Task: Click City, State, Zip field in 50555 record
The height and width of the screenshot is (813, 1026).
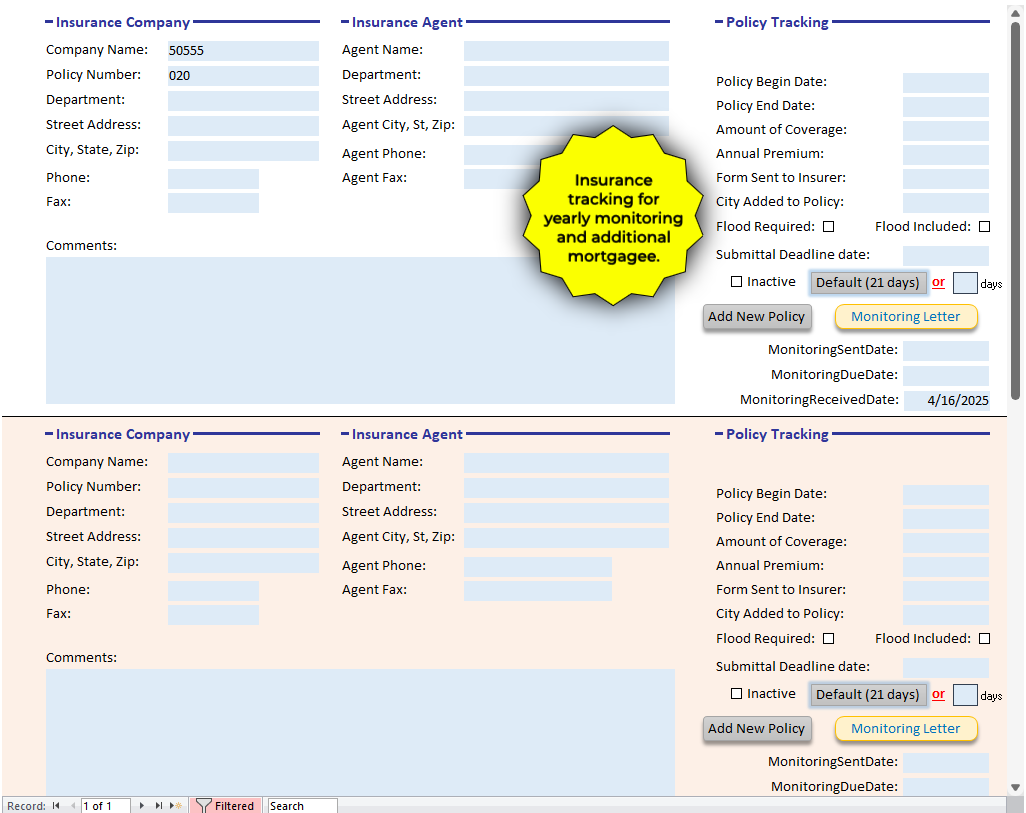Action: [x=243, y=151]
